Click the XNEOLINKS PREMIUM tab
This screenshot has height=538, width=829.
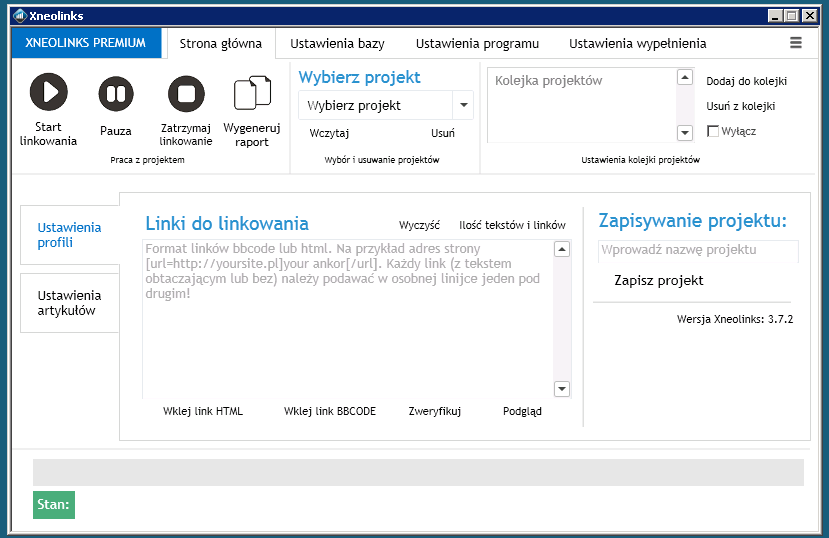[86, 43]
